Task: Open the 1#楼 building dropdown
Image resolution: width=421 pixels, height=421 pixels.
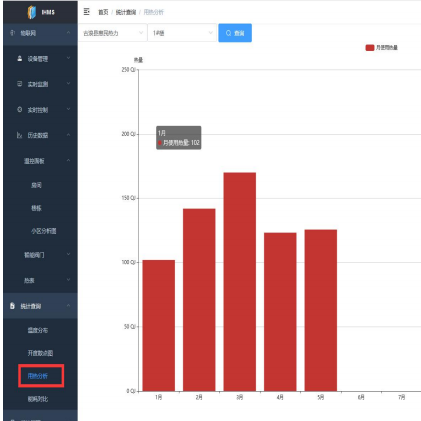Action: tap(182, 33)
